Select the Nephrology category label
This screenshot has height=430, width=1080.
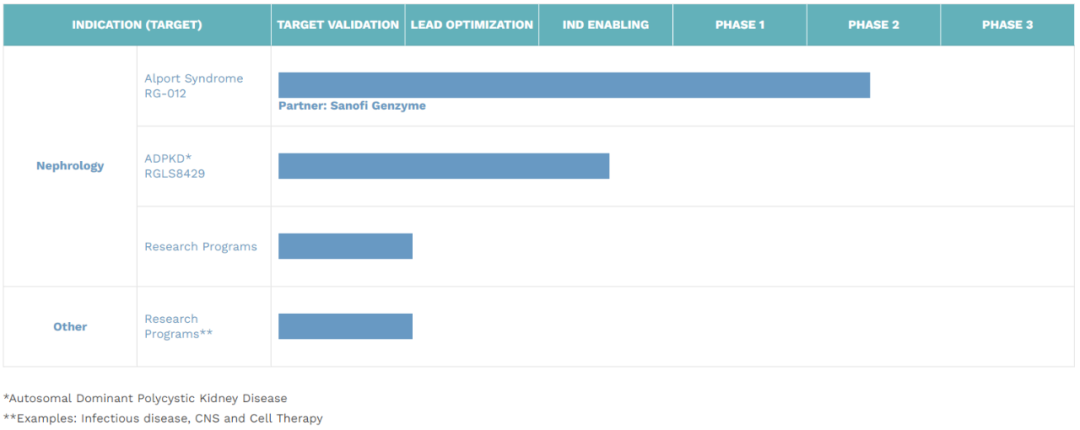[70, 166]
